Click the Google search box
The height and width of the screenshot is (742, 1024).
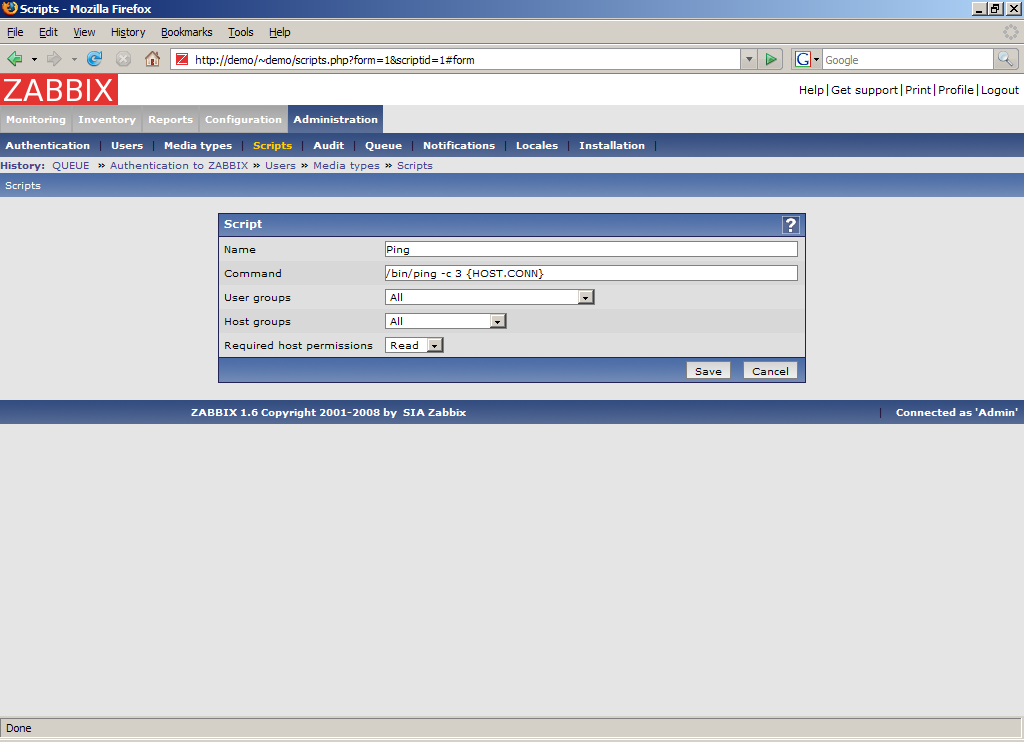click(x=908, y=59)
